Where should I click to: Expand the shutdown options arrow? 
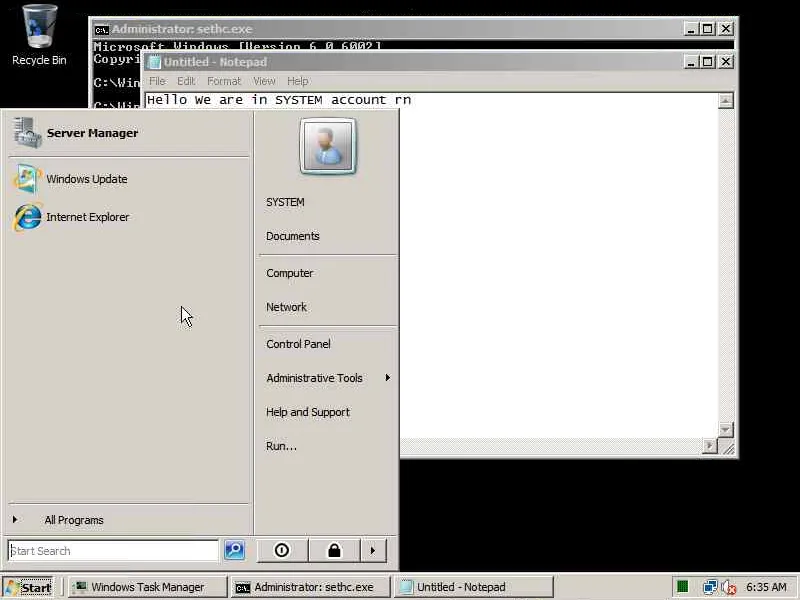point(373,551)
